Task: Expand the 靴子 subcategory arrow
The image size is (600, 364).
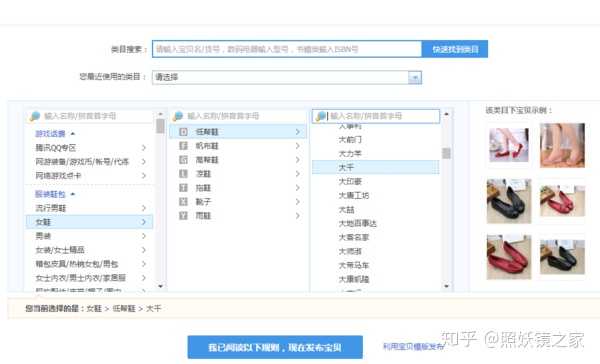Action: click(x=298, y=202)
